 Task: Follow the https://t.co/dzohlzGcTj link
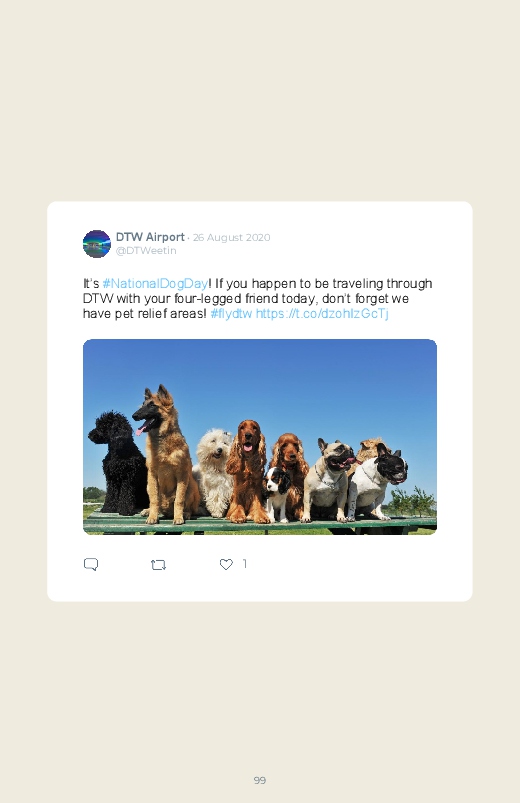coord(322,313)
